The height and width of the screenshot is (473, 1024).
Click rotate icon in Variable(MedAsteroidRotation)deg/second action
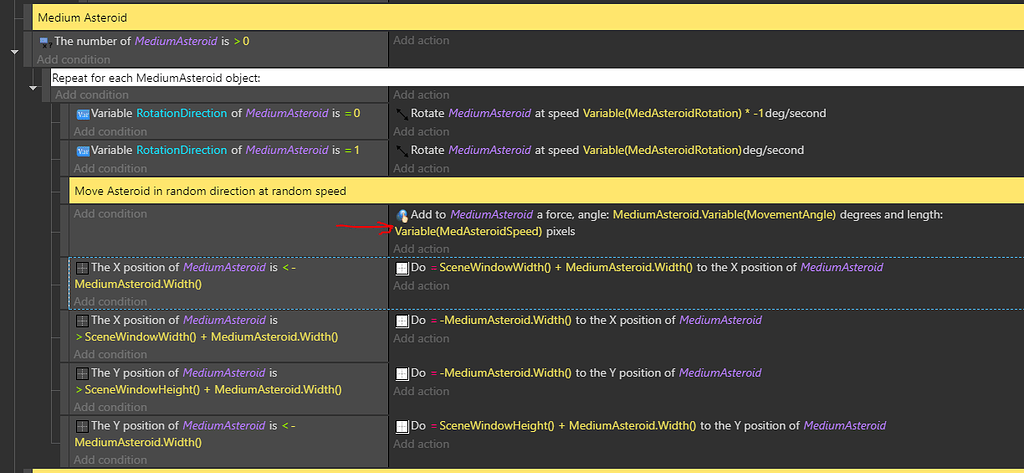pyautogui.click(x=402, y=150)
